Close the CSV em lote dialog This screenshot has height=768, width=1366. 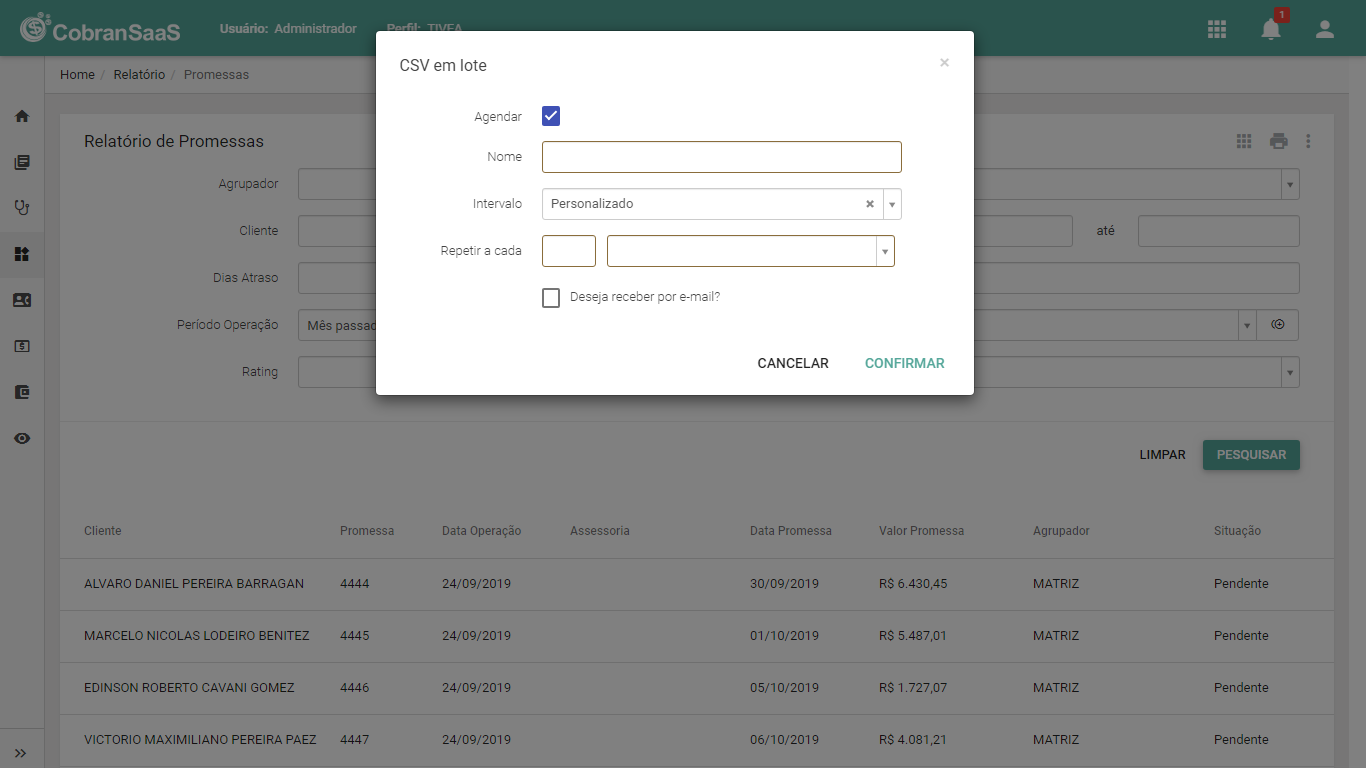[x=944, y=63]
